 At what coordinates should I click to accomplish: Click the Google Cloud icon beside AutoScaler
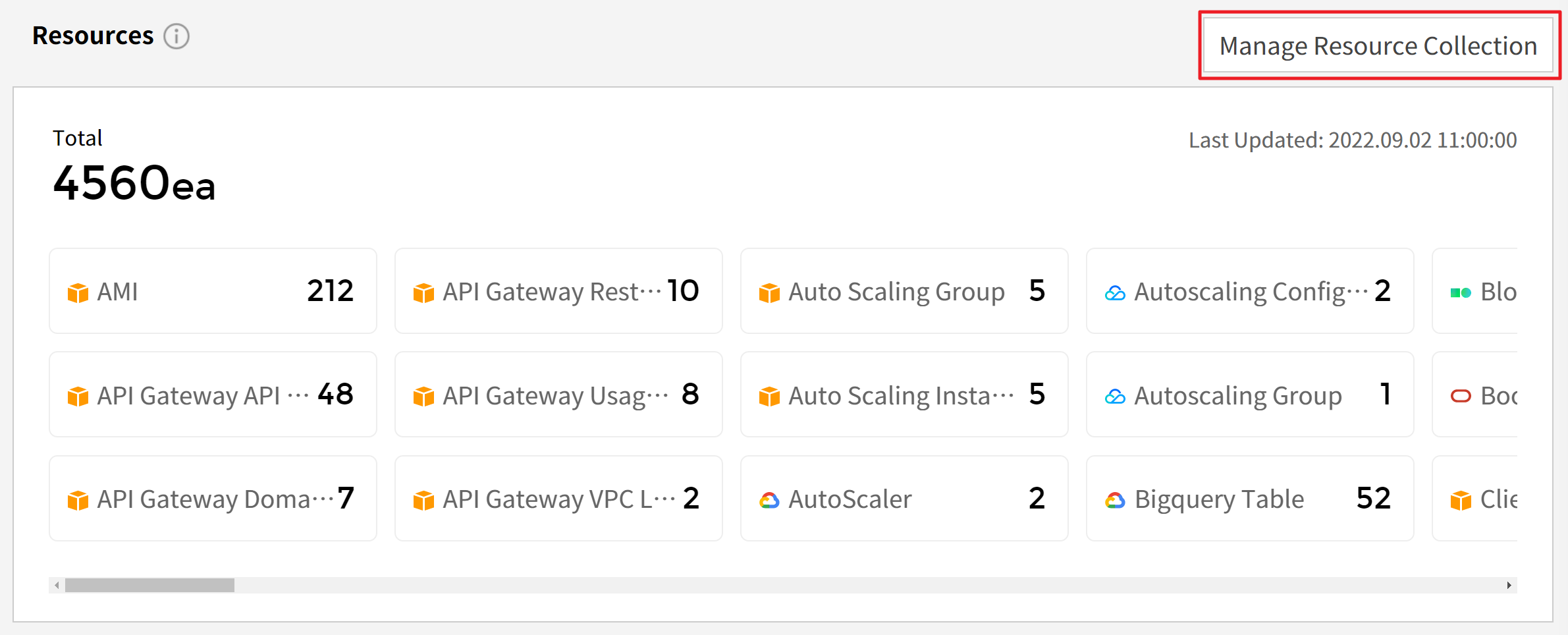[769, 501]
